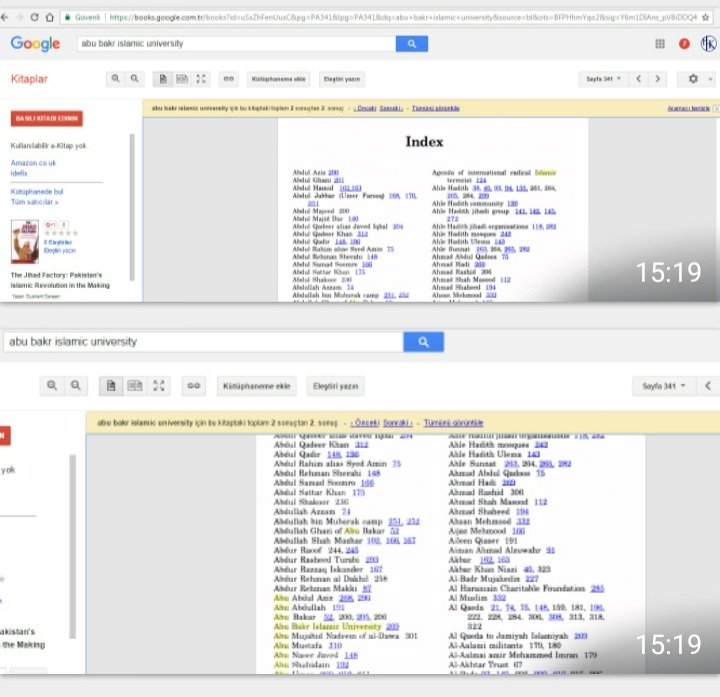Viewport: 720px width, 697px height.
Task: Click Sonraki link in upper yellow bar
Action: pyautogui.click(x=391, y=108)
